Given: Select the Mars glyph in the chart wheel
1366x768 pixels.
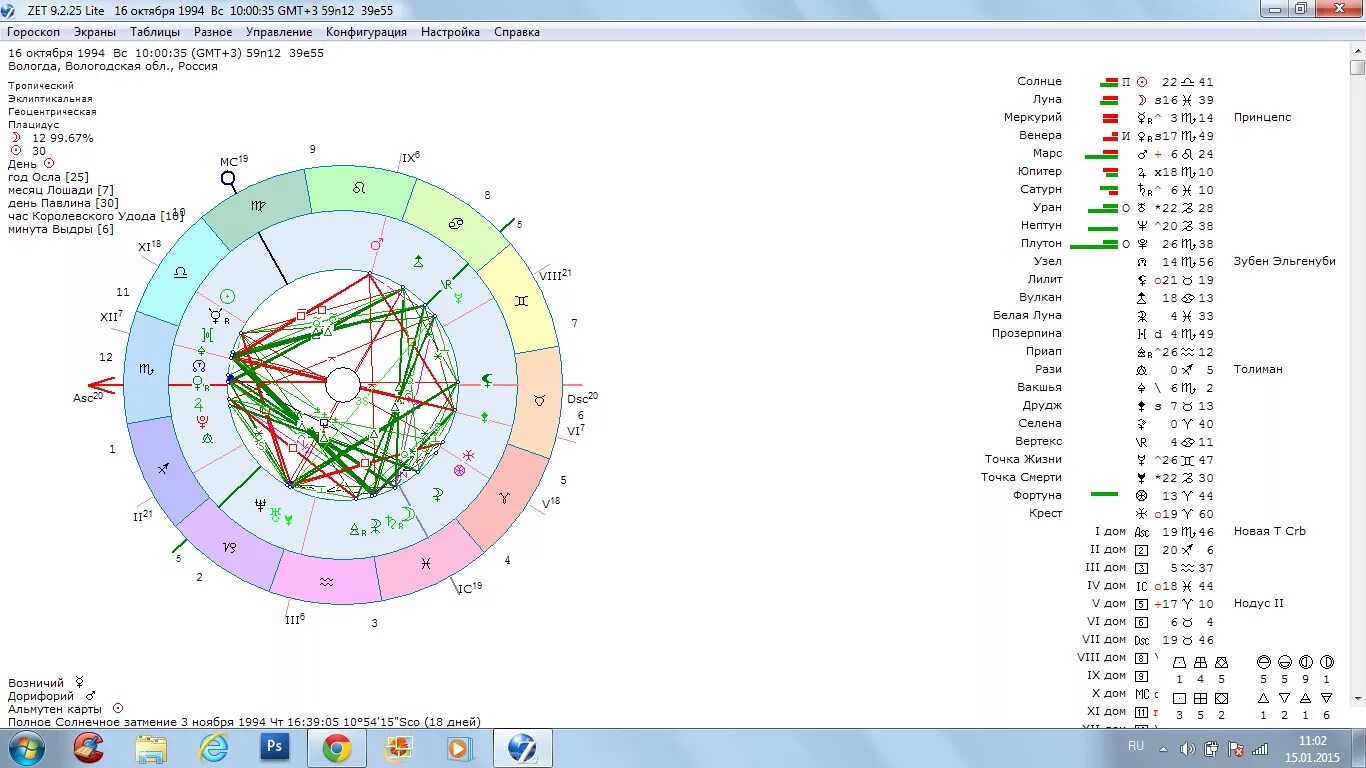Looking at the screenshot, I should [x=377, y=243].
